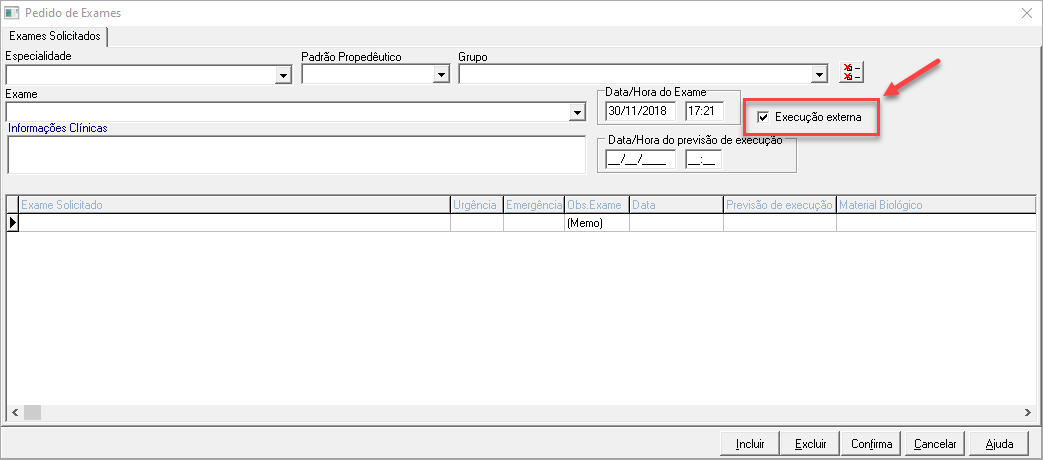Click the empty previsão de execução time field
This screenshot has width=1043, height=460.
704,160
